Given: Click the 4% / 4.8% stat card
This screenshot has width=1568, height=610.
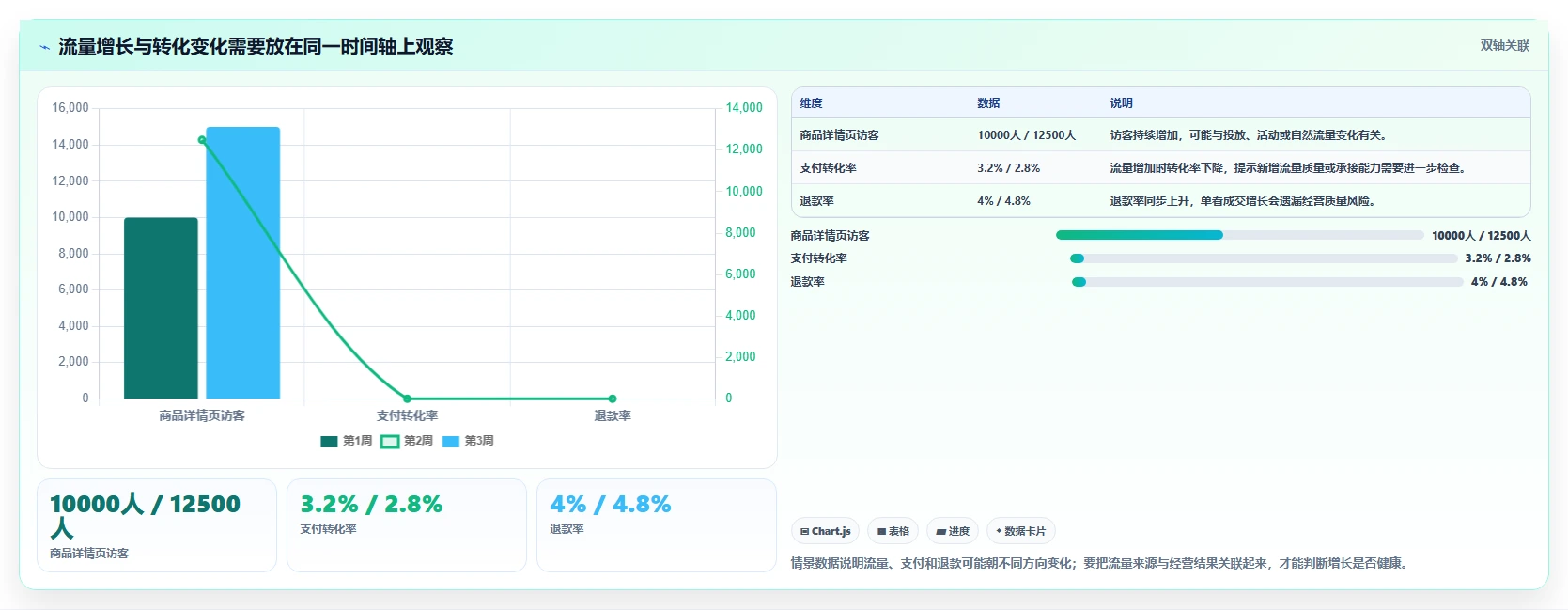Looking at the screenshot, I should tap(657, 525).
